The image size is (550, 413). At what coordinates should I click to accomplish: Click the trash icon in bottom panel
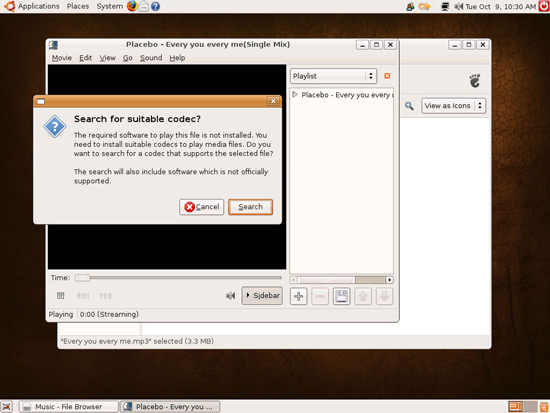pos(544,407)
